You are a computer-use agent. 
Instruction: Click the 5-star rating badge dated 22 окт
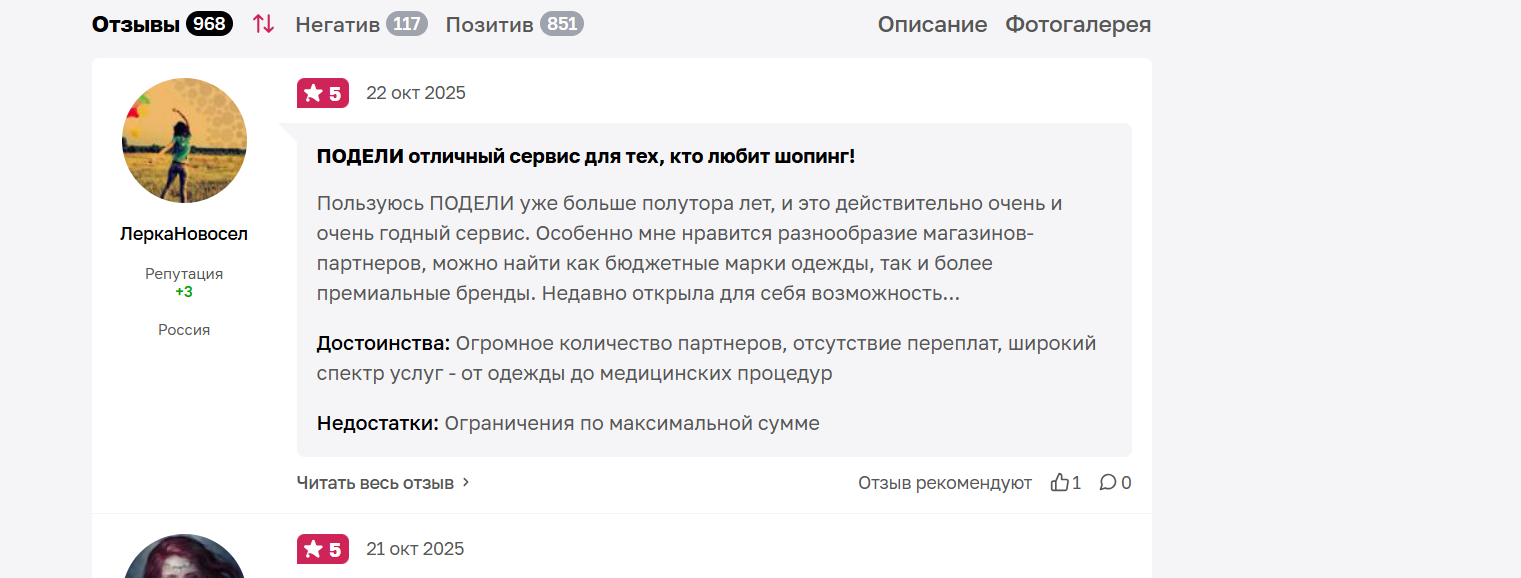click(x=322, y=94)
